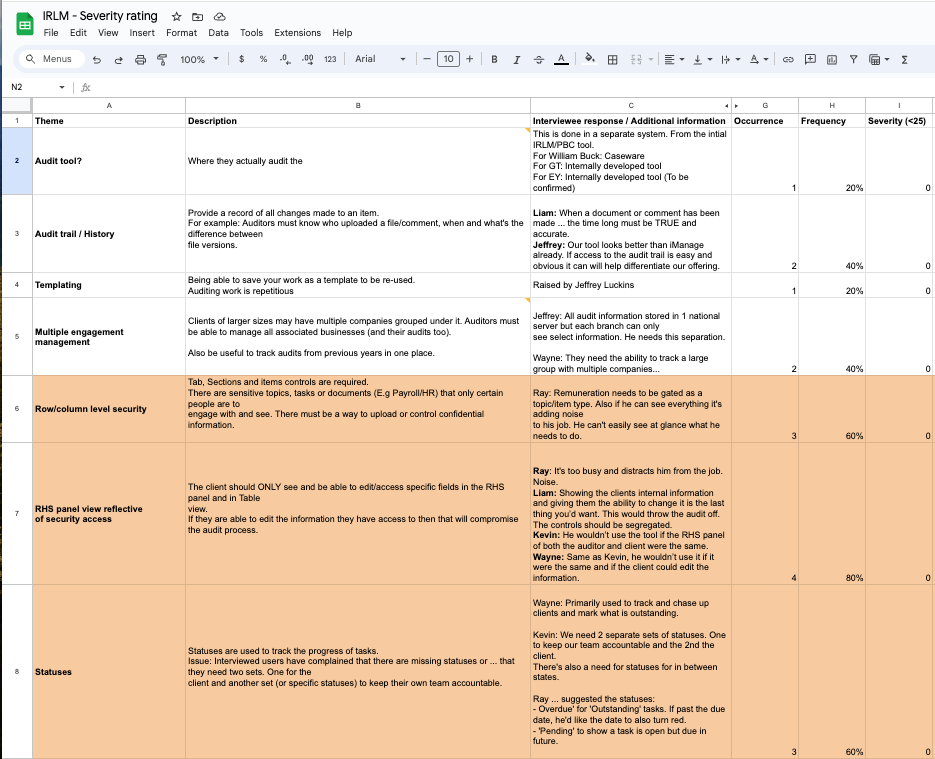The width and height of the screenshot is (935, 759).
Task: Expand hidden columns arrow before column G
Action: 736,106
